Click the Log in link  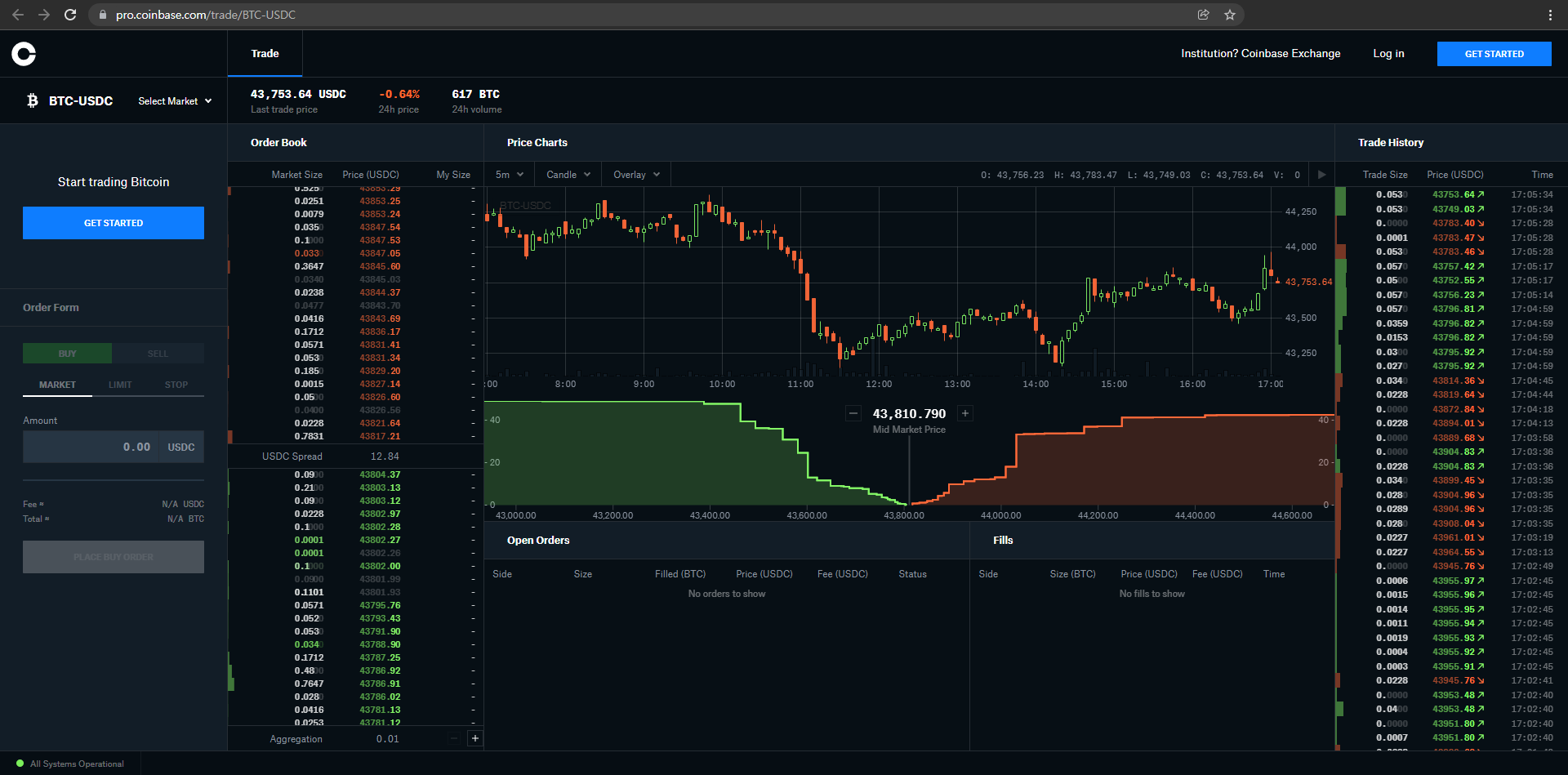pyautogui.click(x=1388, y=54)
